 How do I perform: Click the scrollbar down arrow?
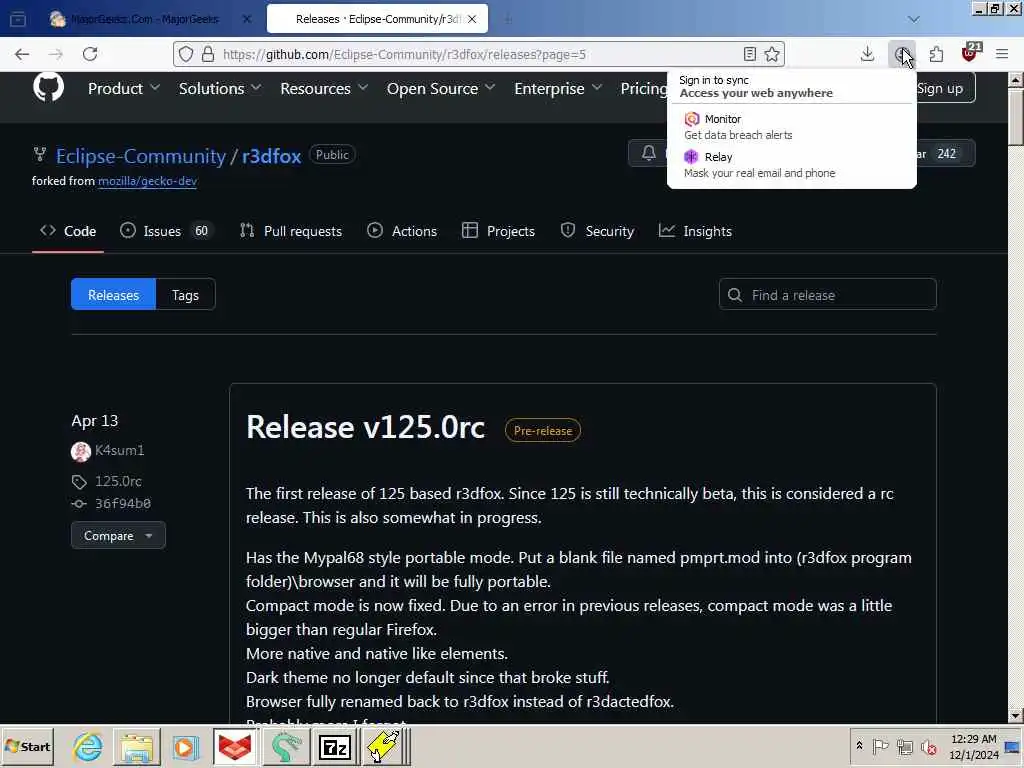click(x=1015, y=716)
